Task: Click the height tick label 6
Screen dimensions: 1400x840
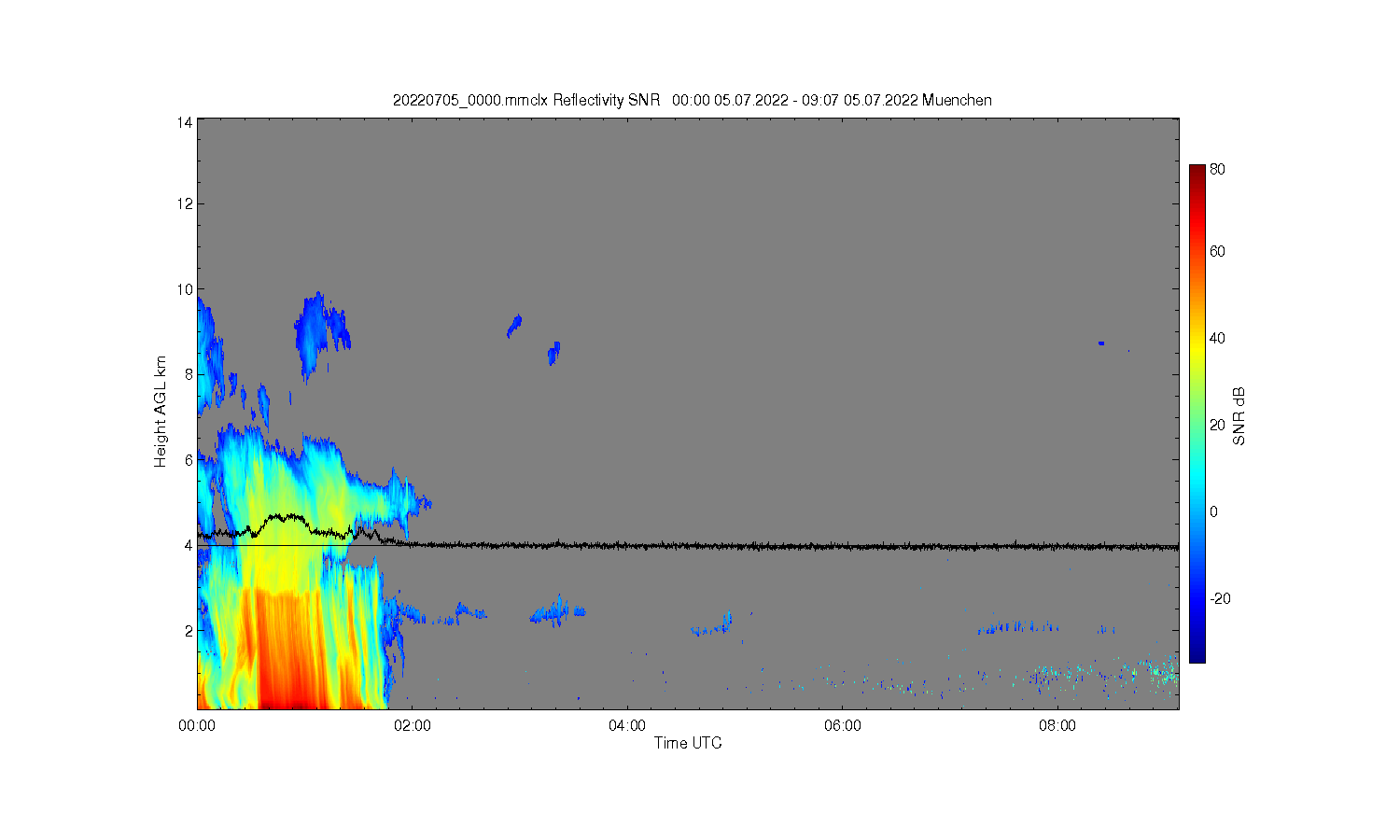Action: 189,460
